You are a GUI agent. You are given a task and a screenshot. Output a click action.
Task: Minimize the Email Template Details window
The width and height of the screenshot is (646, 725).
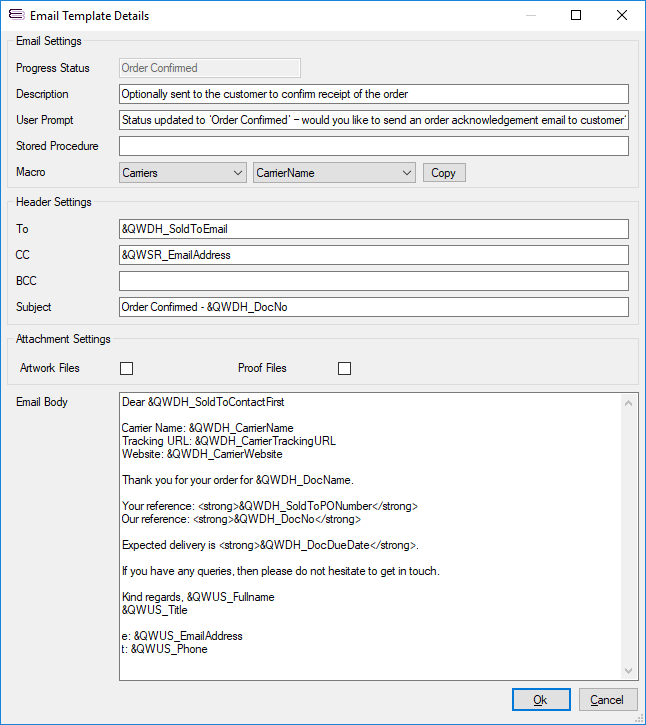[x=530, y=16]
